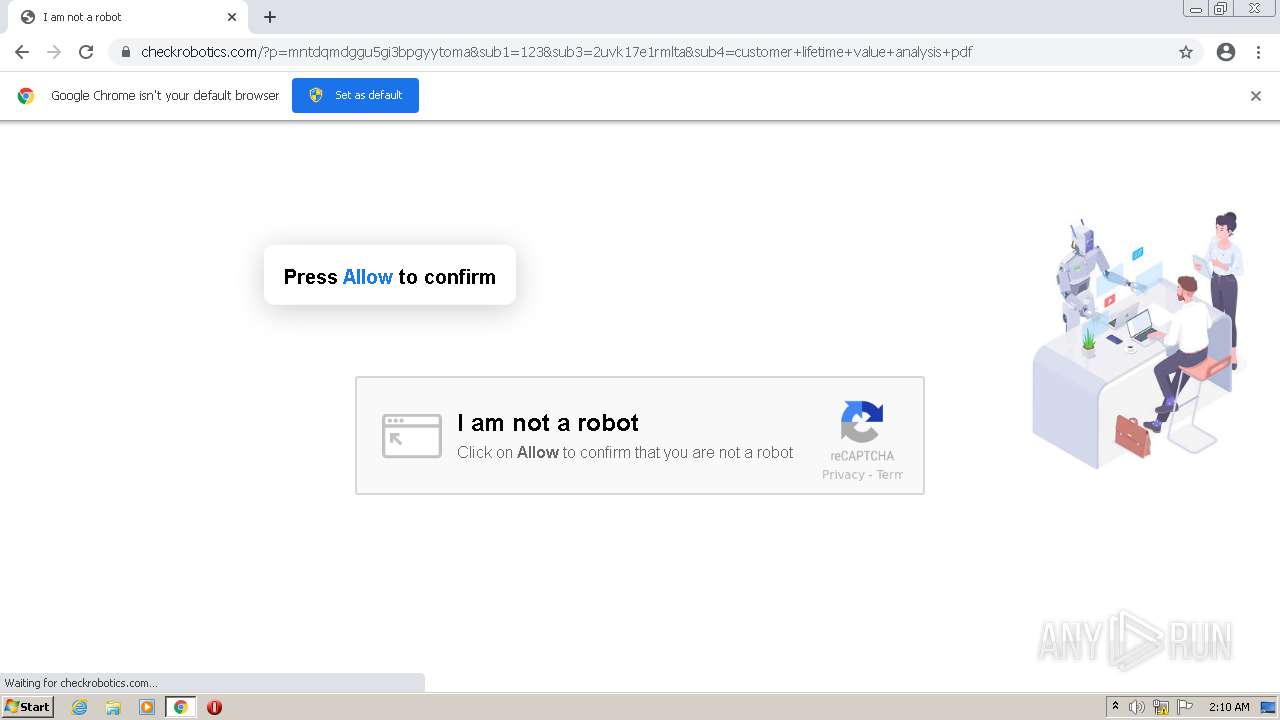
Task: Open the Chrome profile avatar menu
Action: (1226, 52)
